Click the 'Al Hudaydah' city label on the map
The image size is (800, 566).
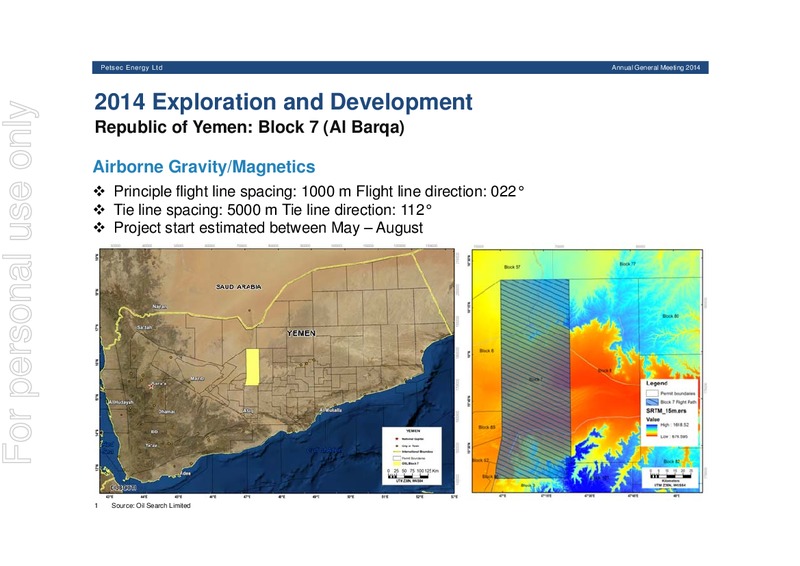(121, 402)
